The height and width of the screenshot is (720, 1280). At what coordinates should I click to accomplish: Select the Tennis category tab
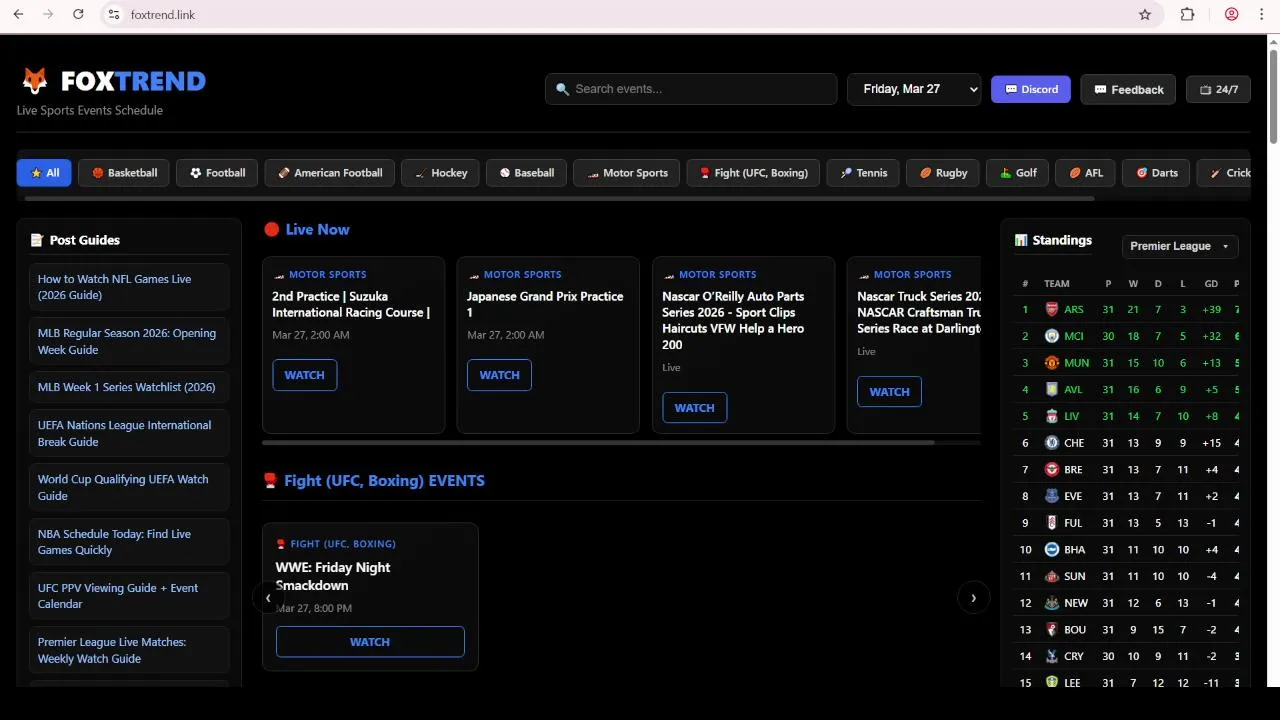click(x=863, y=173)
